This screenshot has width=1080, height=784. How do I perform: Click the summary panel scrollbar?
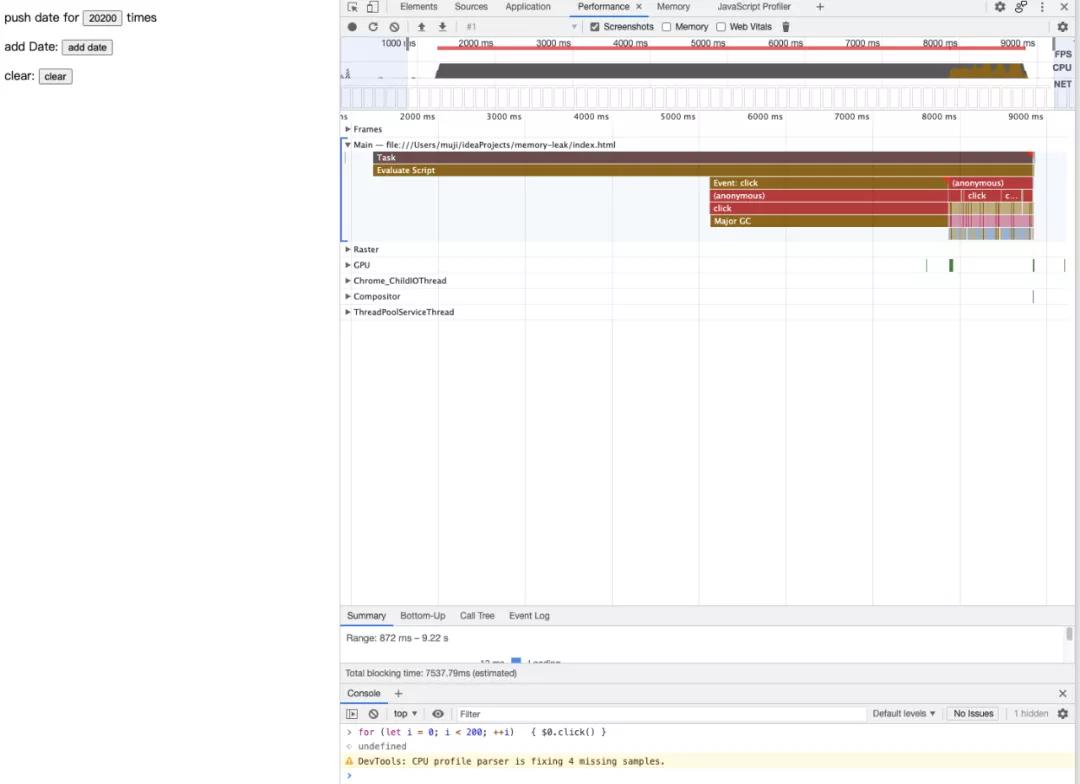pos(1069,634)
